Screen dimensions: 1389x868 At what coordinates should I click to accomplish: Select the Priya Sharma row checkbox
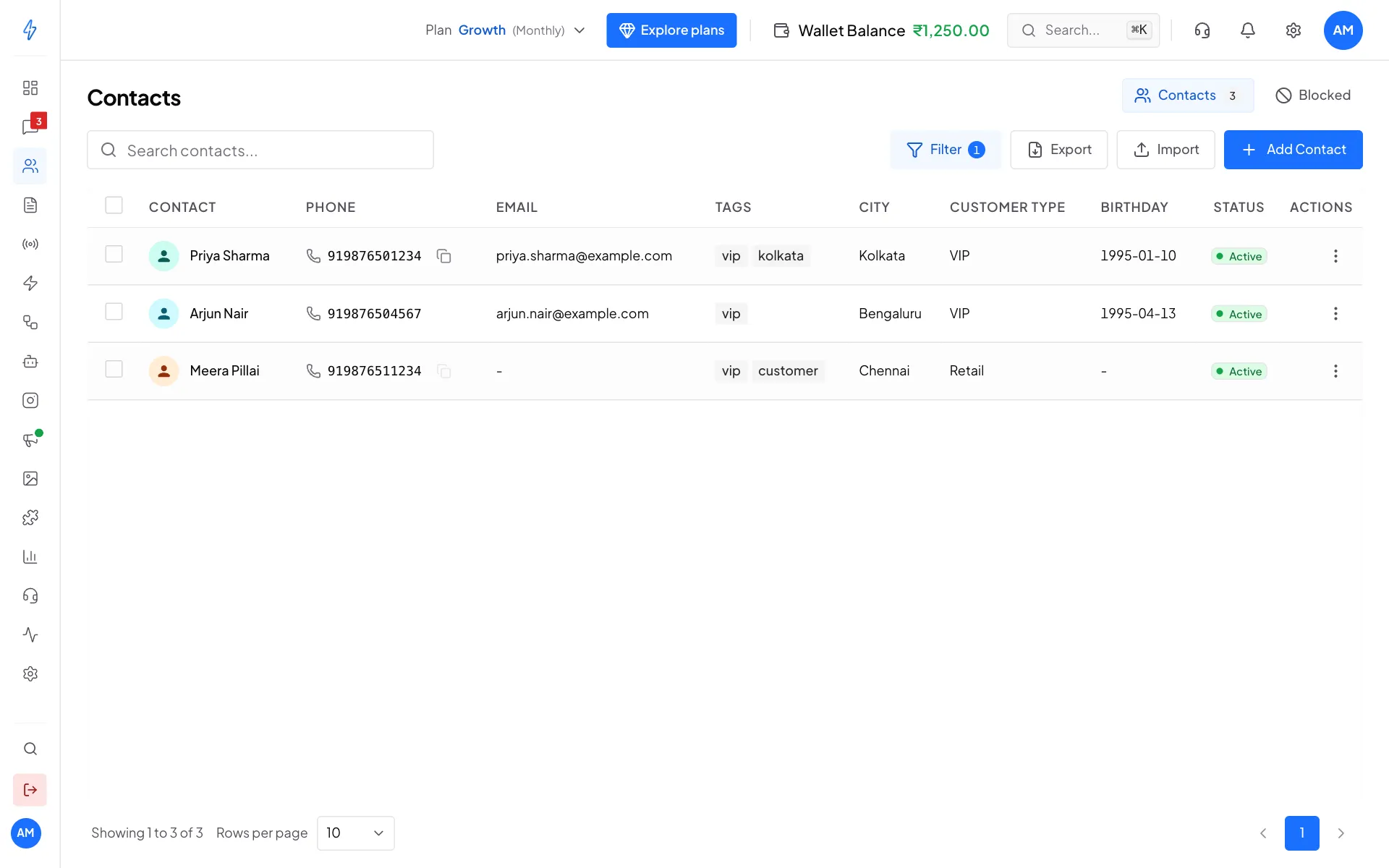(x=114, y=254)
